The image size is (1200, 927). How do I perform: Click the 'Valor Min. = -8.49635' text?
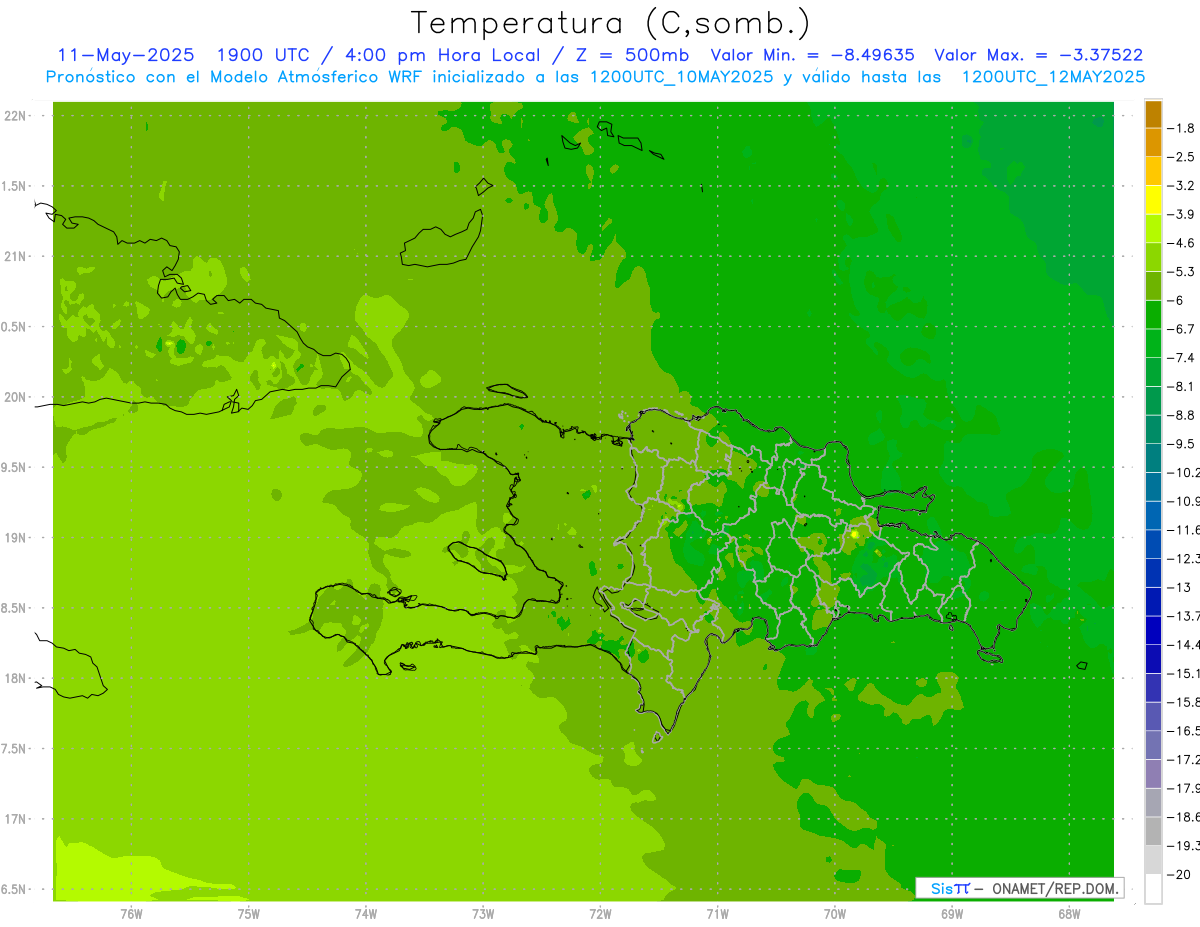coord(812,55)
